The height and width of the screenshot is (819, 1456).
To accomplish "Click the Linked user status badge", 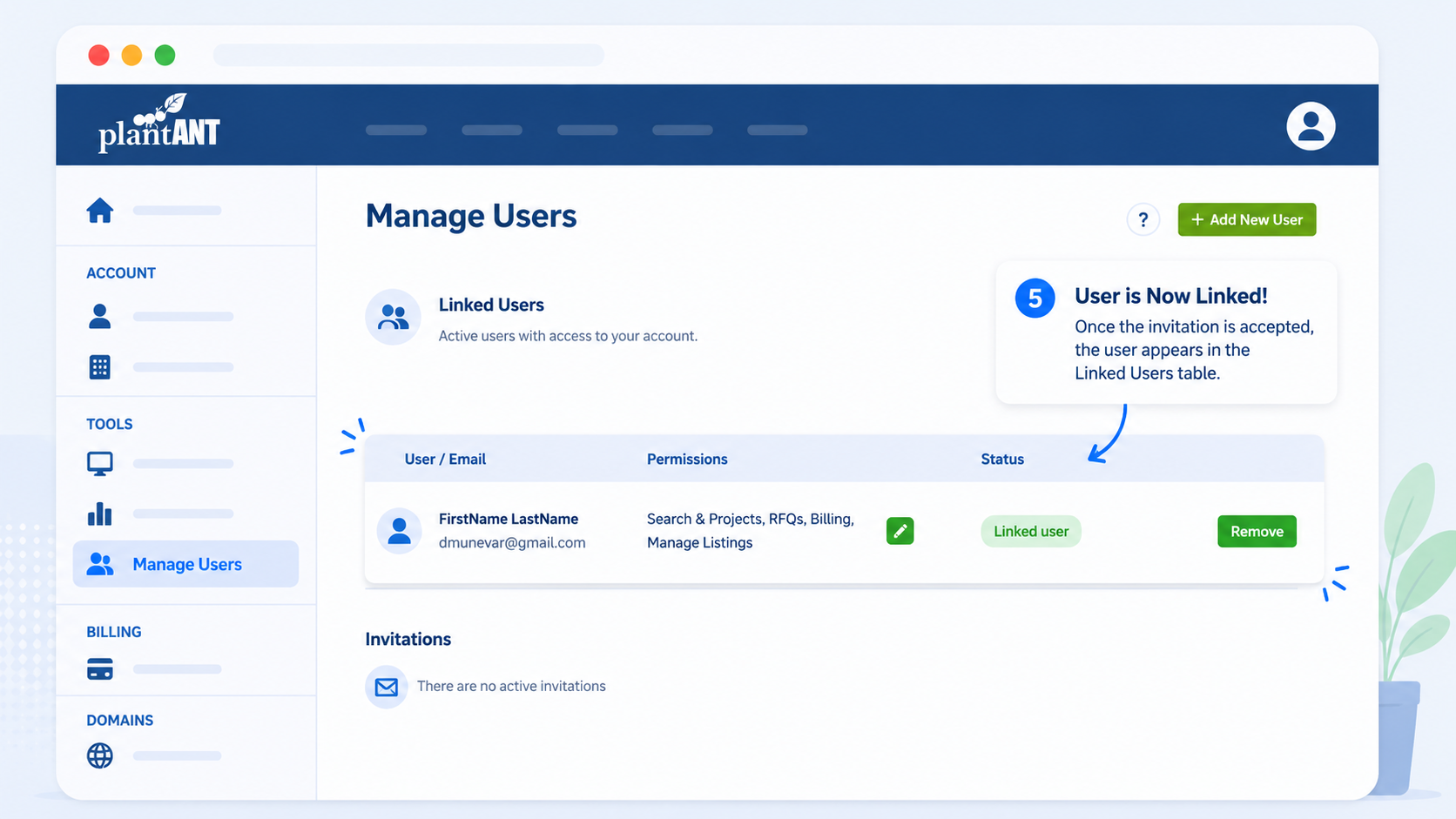I will tap(1031, 531).
